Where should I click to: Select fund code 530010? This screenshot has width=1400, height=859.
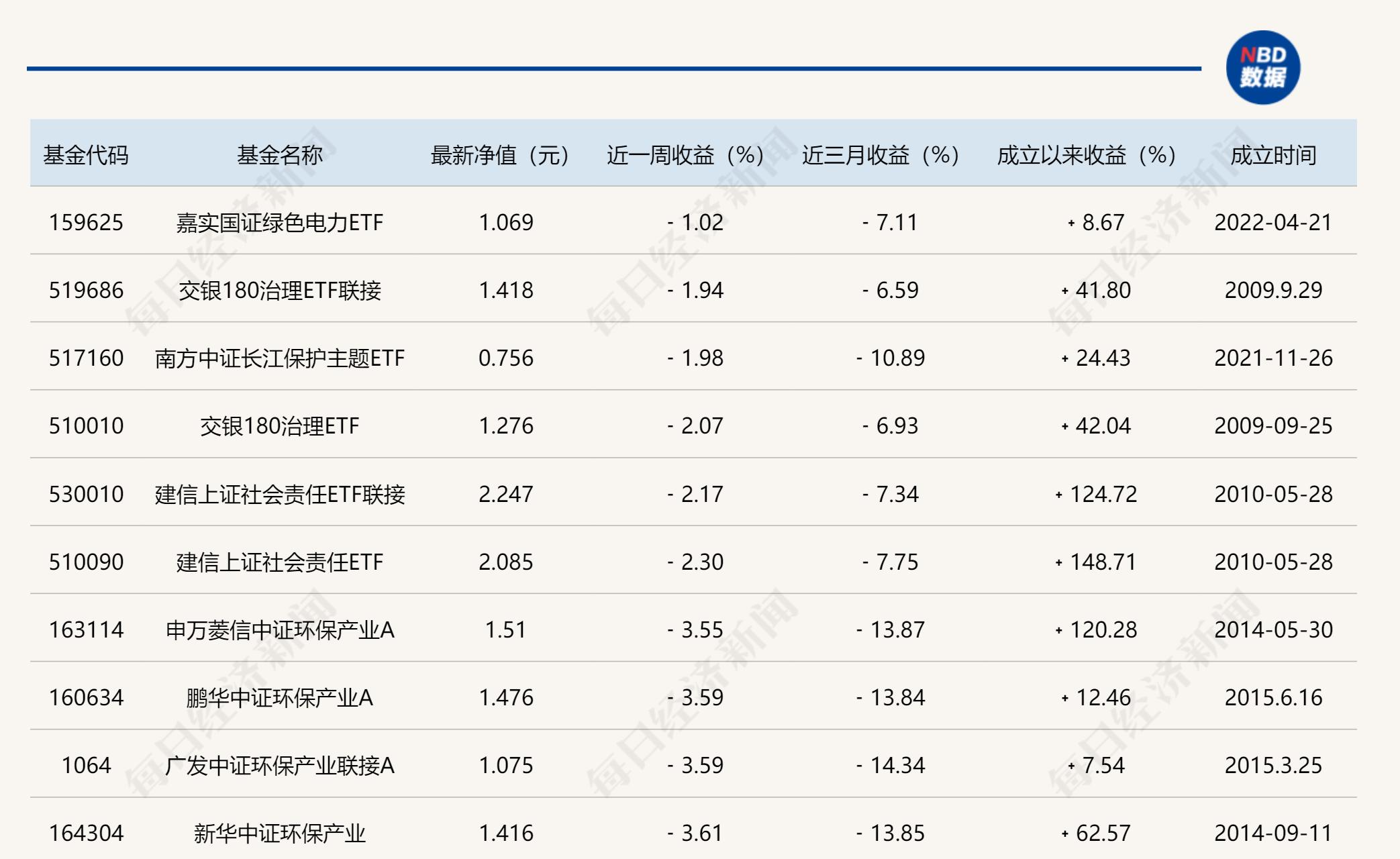pos(86,494)
